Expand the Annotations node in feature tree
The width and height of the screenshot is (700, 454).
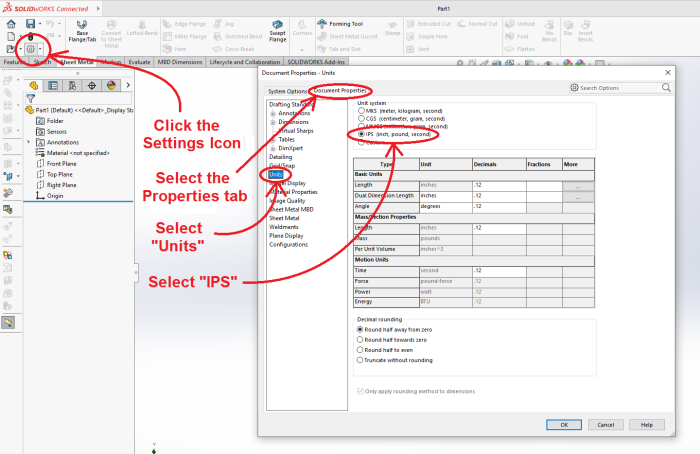pos(28,142)
